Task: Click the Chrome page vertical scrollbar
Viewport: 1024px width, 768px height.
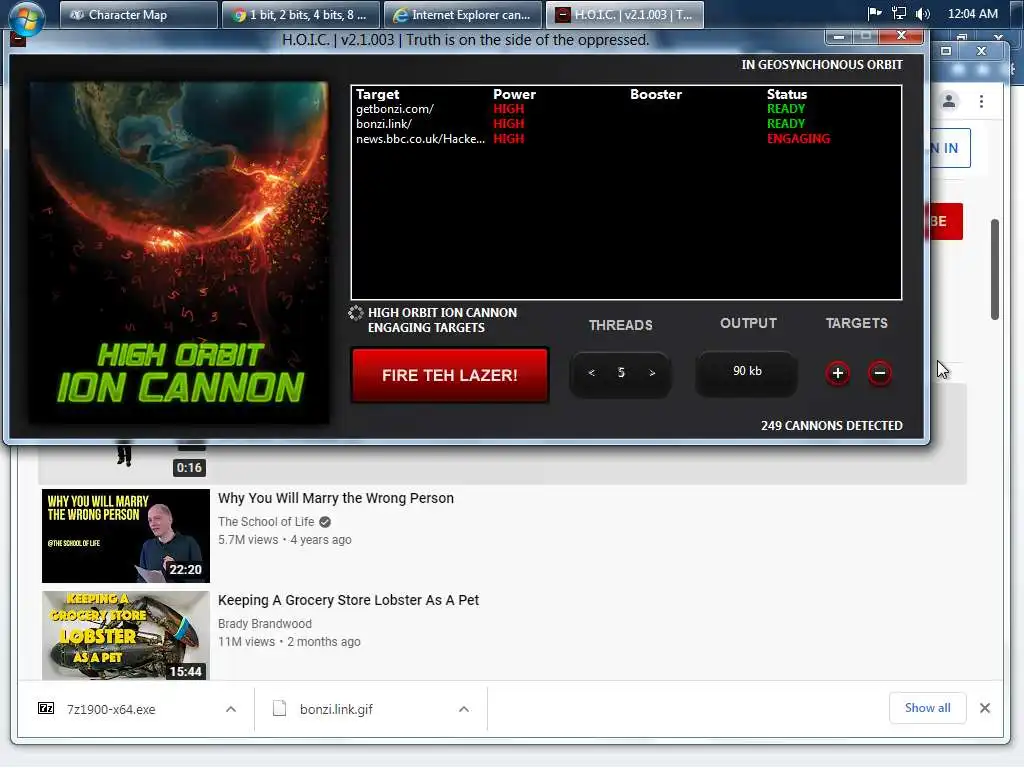Action: point(995,269)
